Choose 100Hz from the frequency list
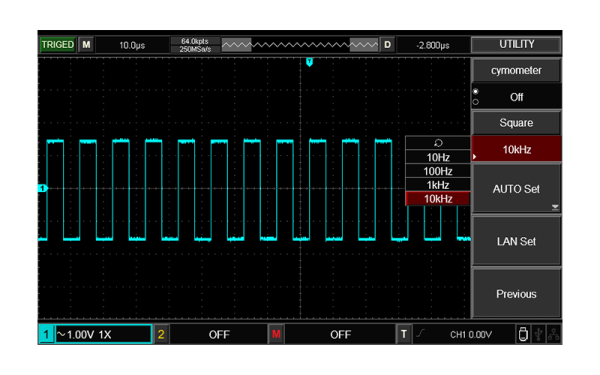 (x=438, y=171)
